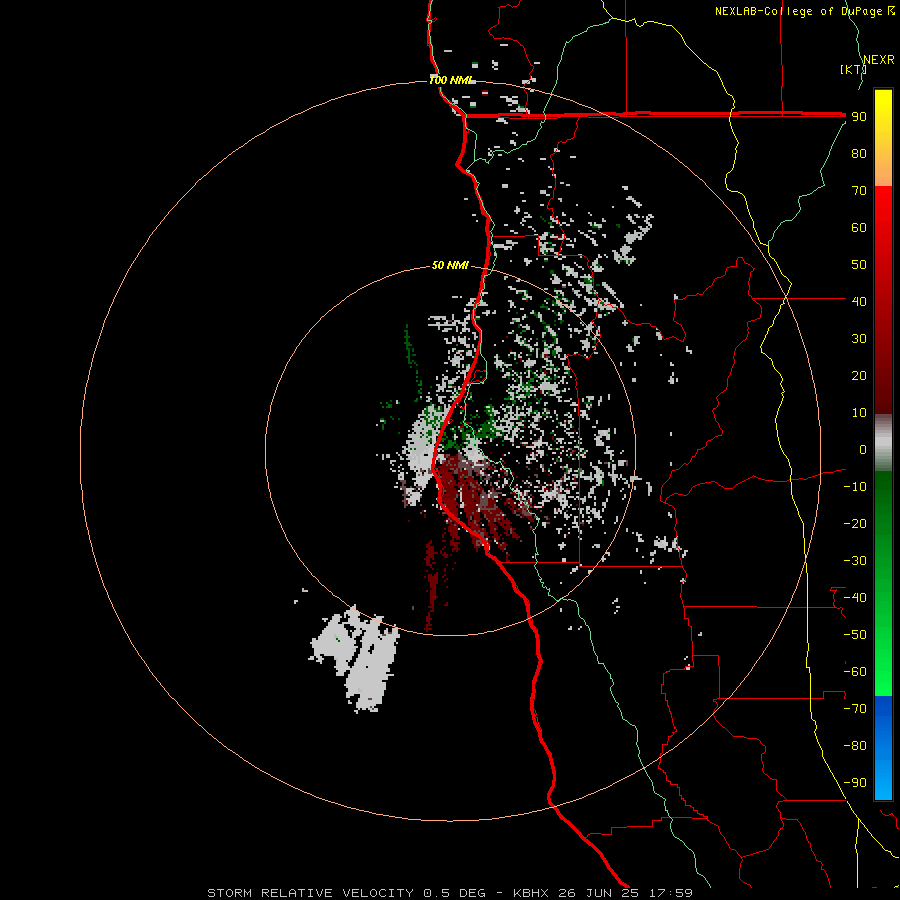Image resolution: width=900 pixels, height=900 pixels.
Task: Click the [KT] units label
Action: [853, 69]
